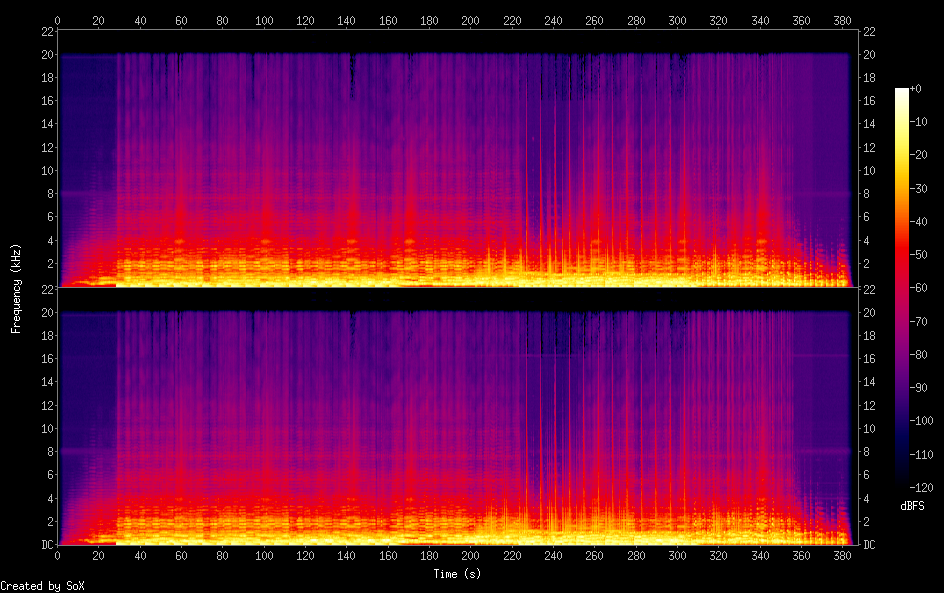944x593 pixels.
Task: Click the 380 tick on the bottom time axis
Action: click(x=843, y=556)
